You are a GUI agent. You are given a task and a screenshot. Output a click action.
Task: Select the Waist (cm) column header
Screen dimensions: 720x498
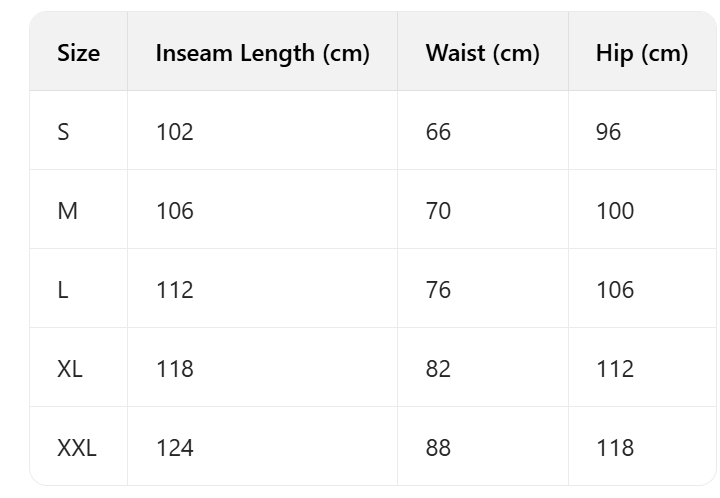click(482, 53)
